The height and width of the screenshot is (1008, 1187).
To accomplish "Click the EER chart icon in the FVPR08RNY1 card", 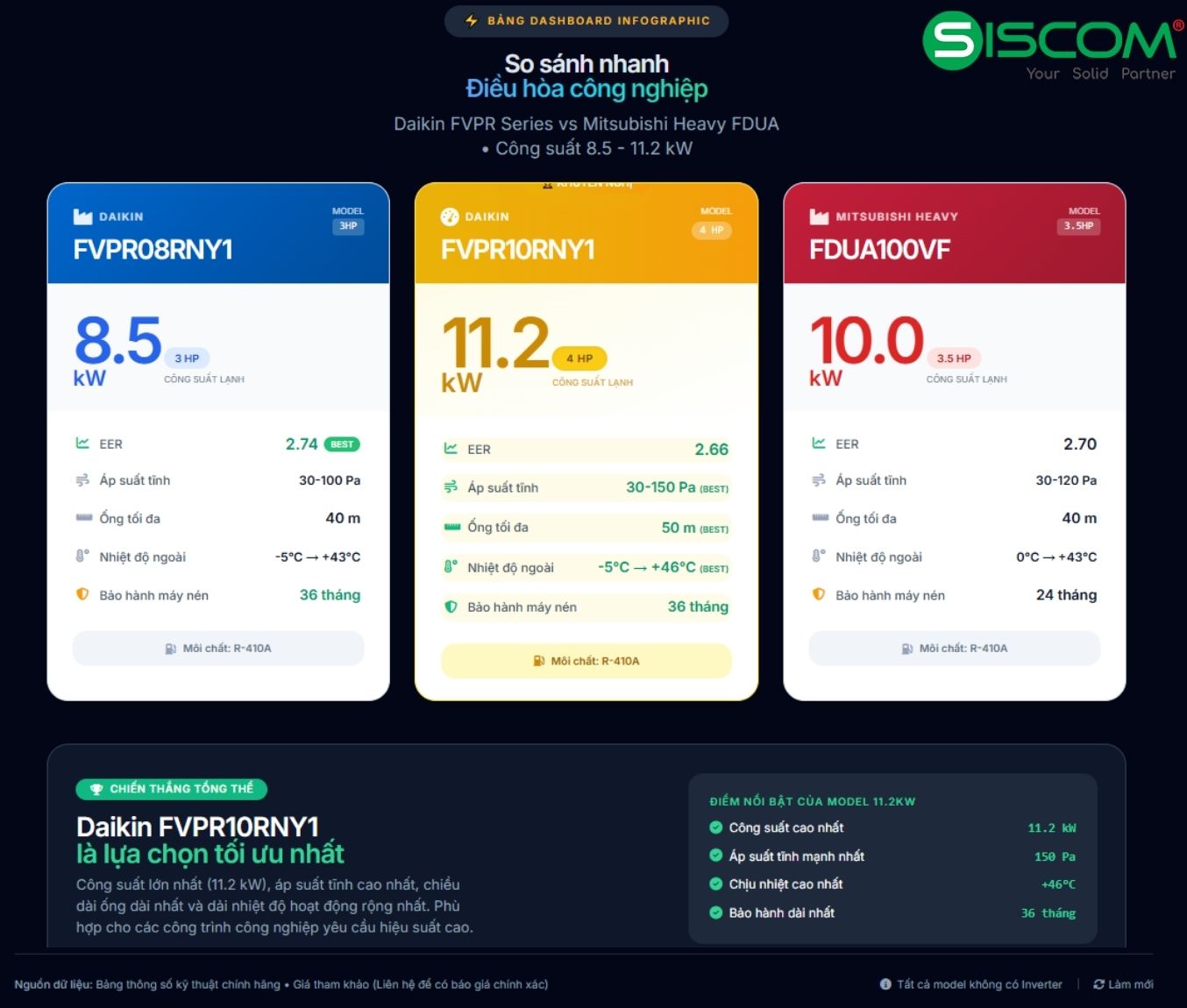I will 82,444.
